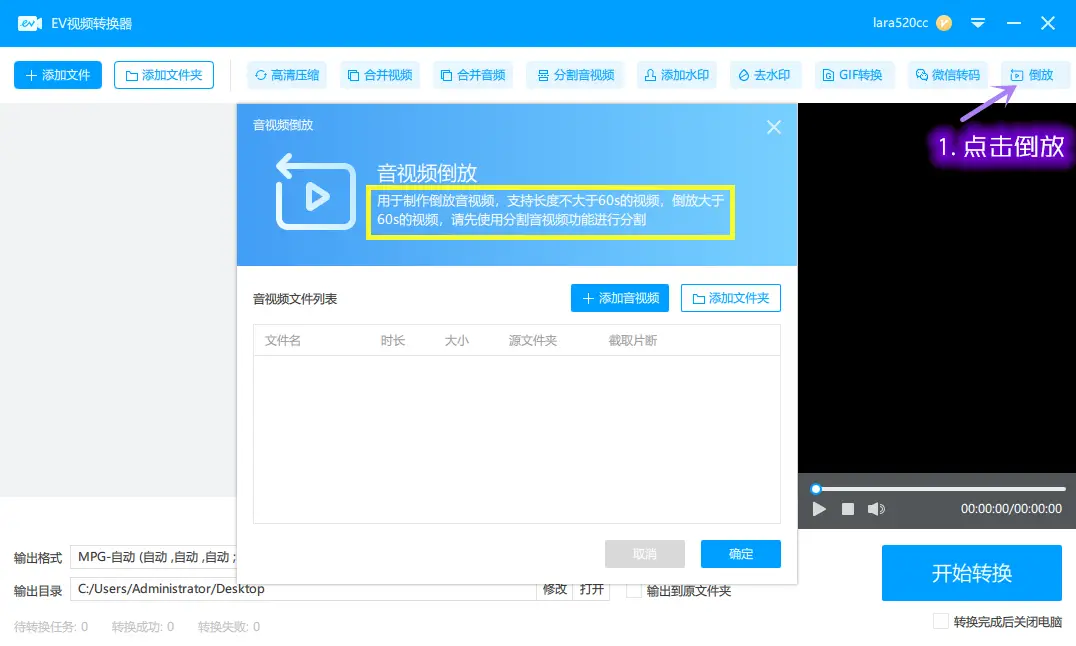Click the 取消 button

coord(644,554)
